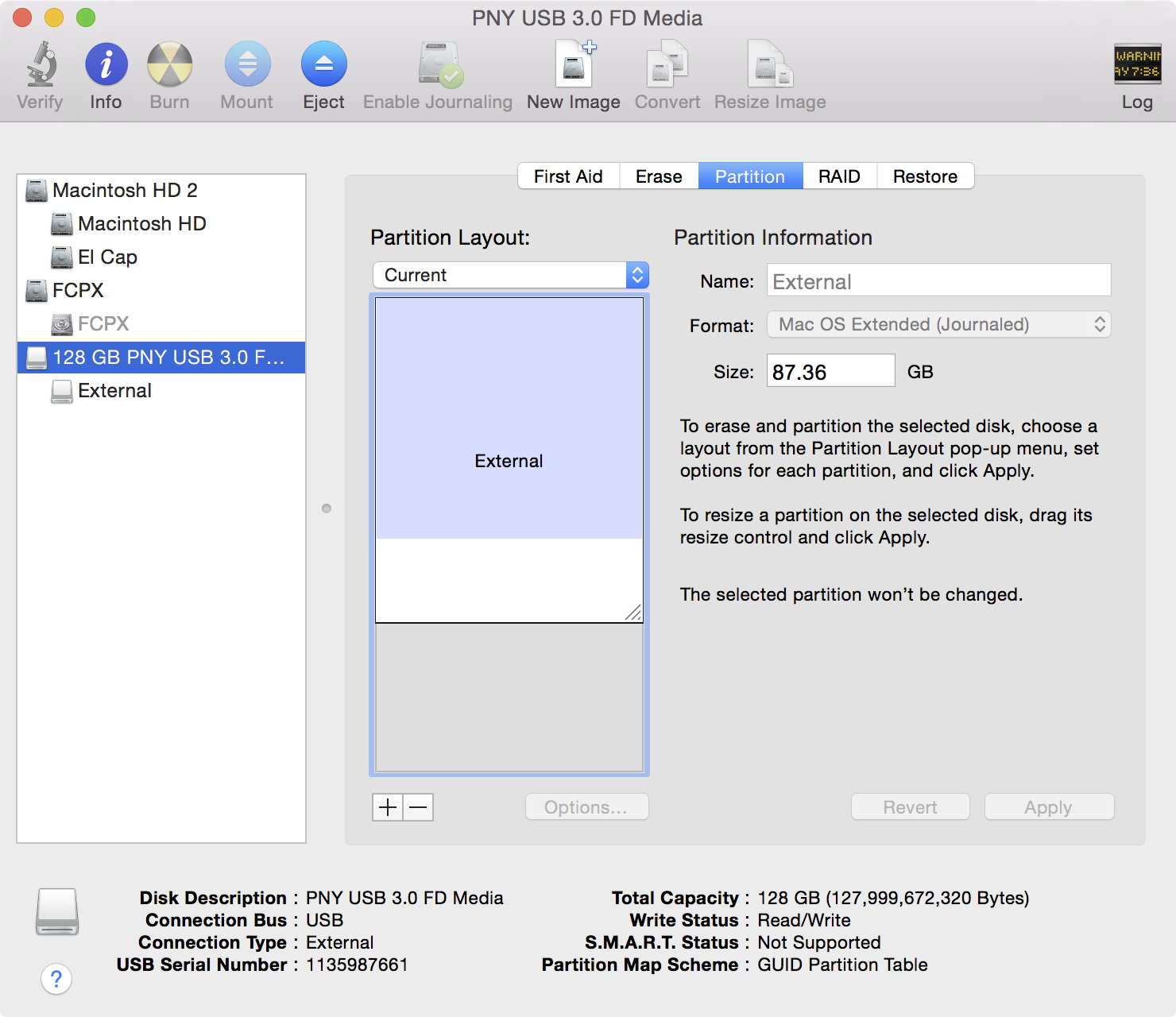Open the Partition Layout dropdown
1176x1017 pixels.
click(x=509, y=275)
